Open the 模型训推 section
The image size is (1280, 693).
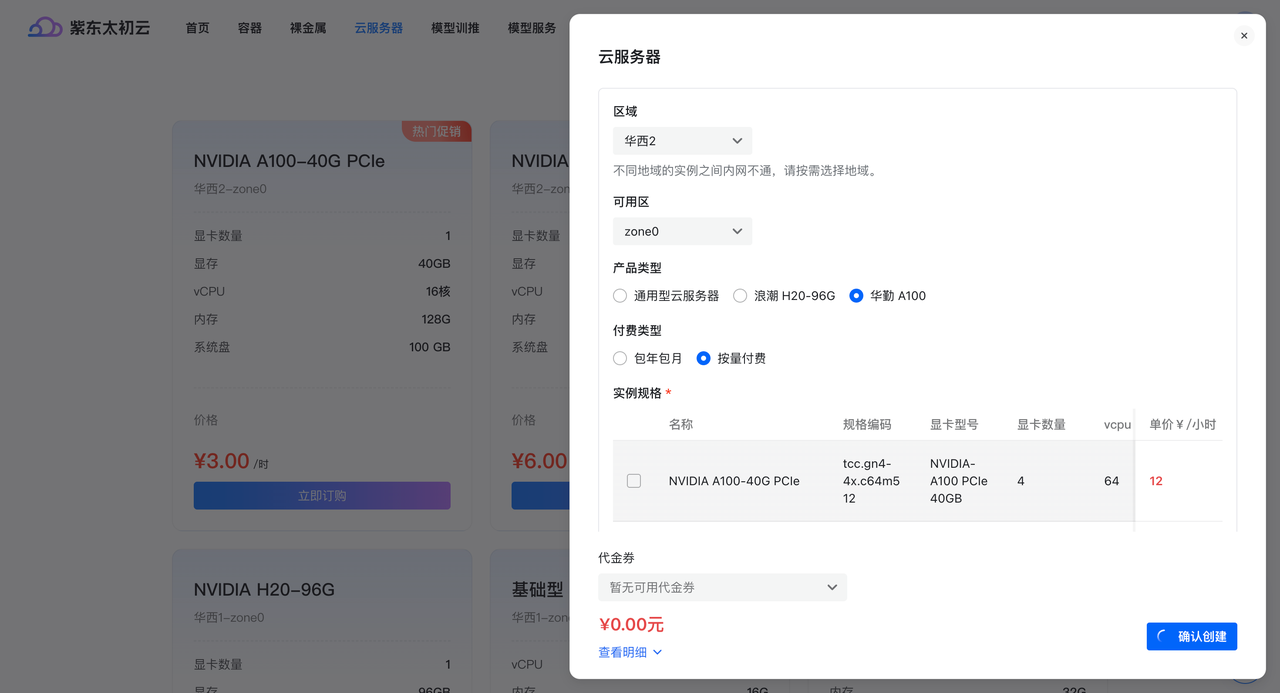point(454,28)
